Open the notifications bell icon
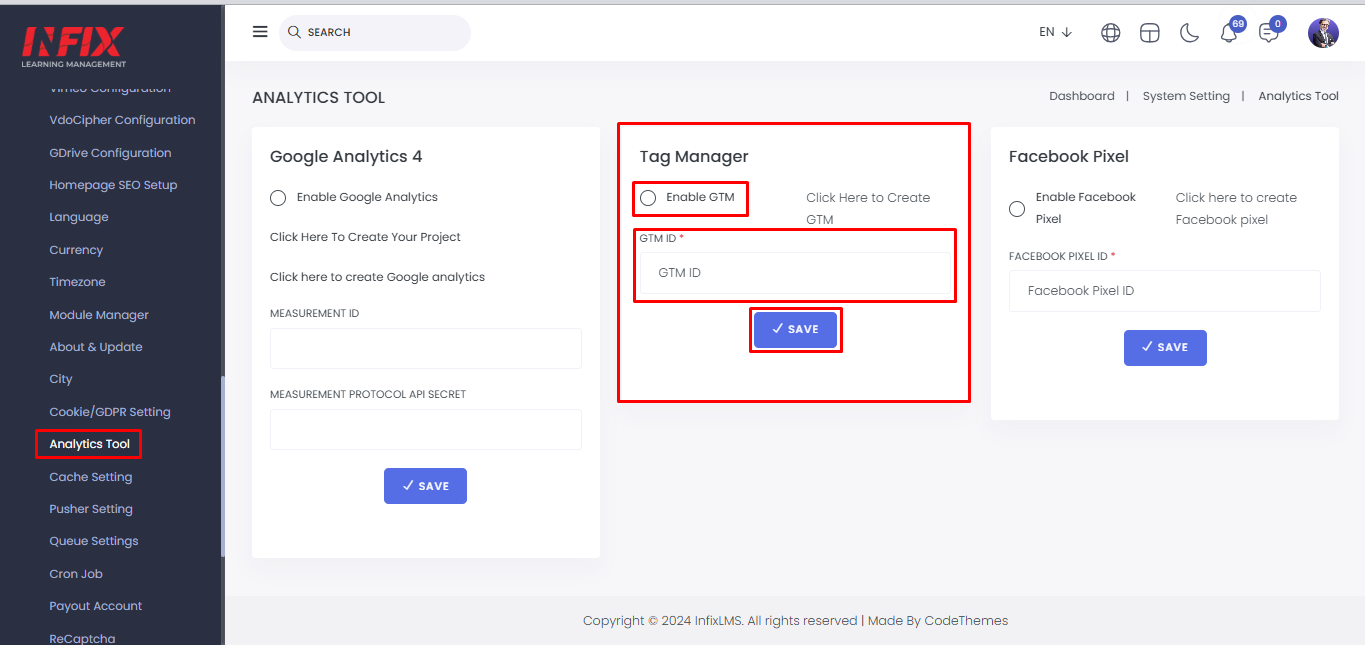The height and width of the screenshot is (645, 1365). [1229, 33]
